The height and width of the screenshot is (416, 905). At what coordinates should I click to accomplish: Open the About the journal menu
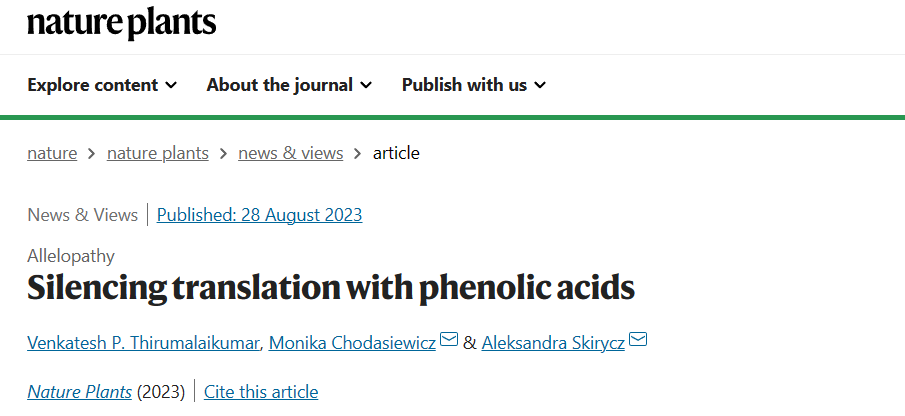pos(289,85)
